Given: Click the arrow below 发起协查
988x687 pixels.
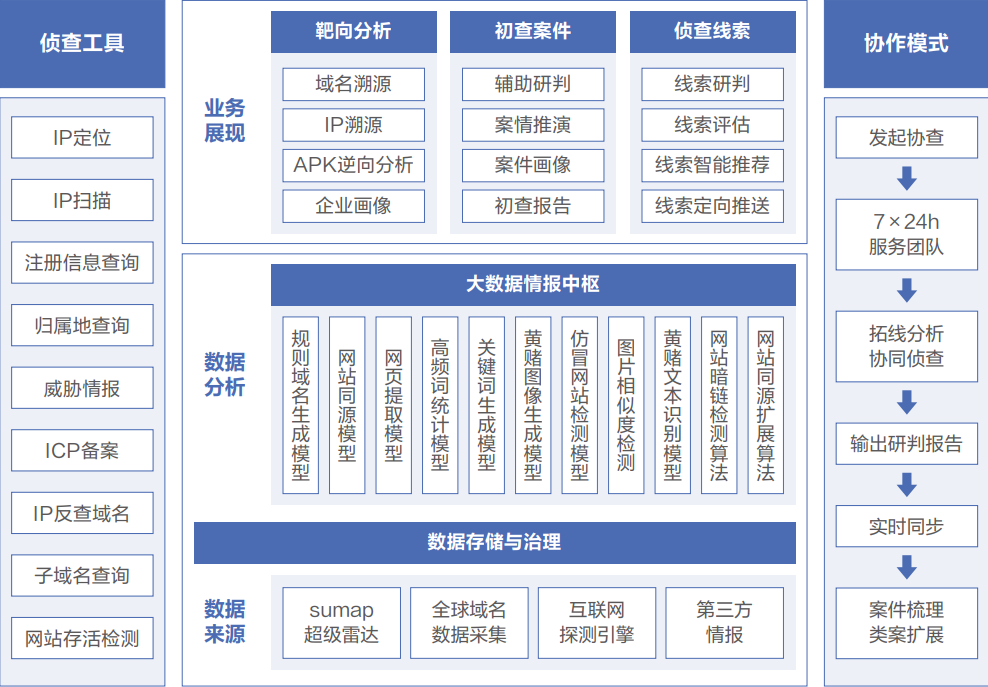Looking at the screenshot, I should [906, 179].
